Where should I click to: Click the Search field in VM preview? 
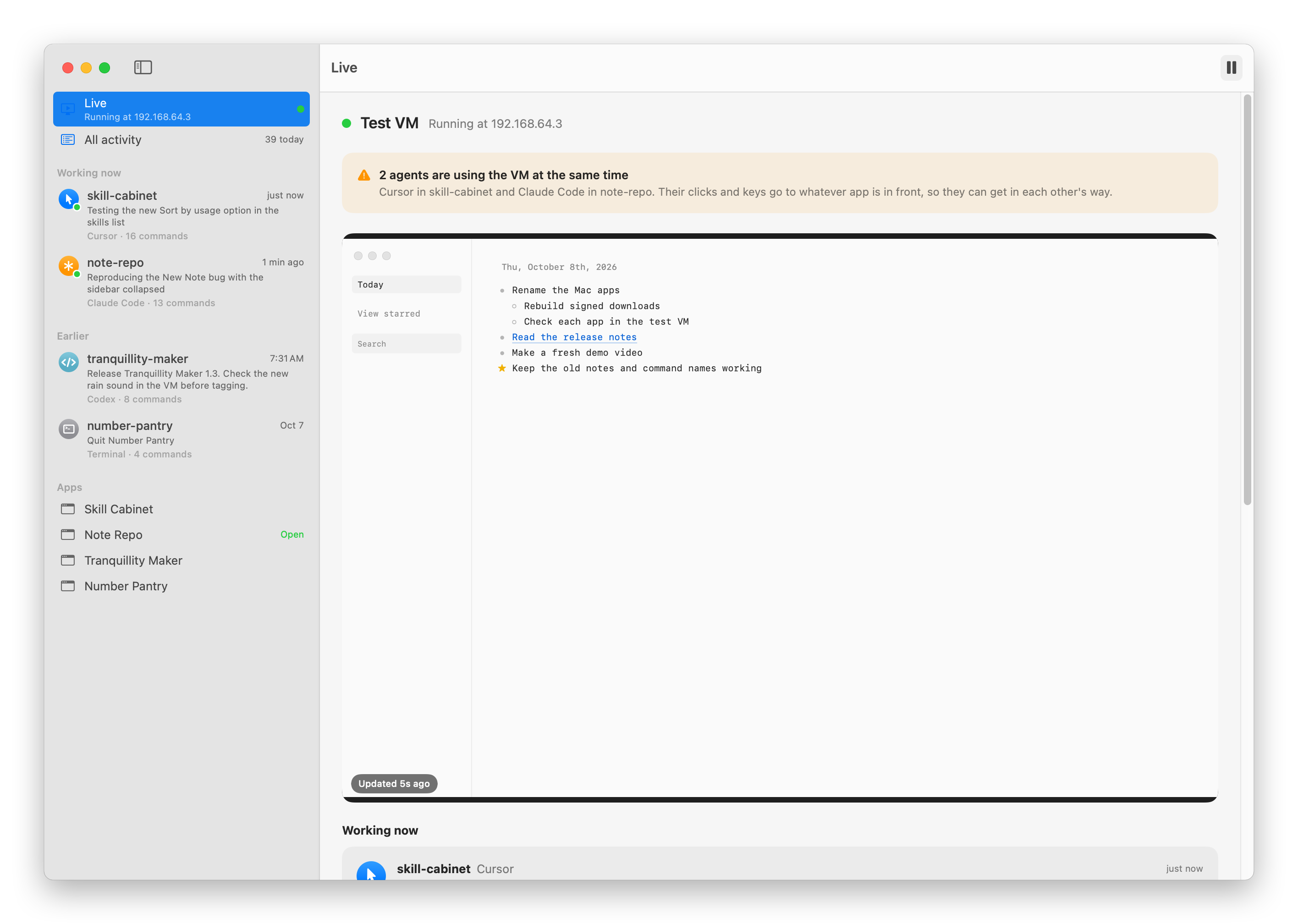(407, 344)
